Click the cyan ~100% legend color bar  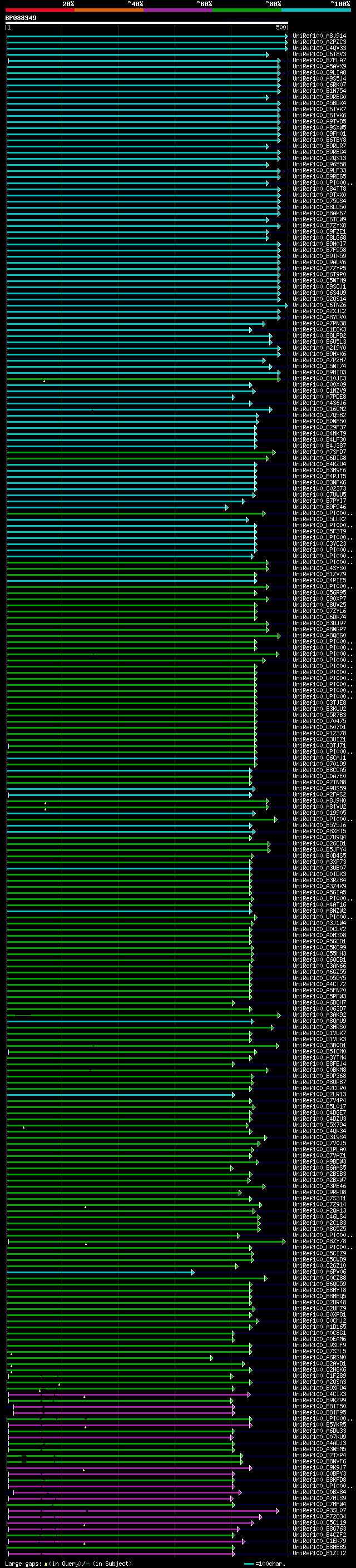[x=316, y=10]
